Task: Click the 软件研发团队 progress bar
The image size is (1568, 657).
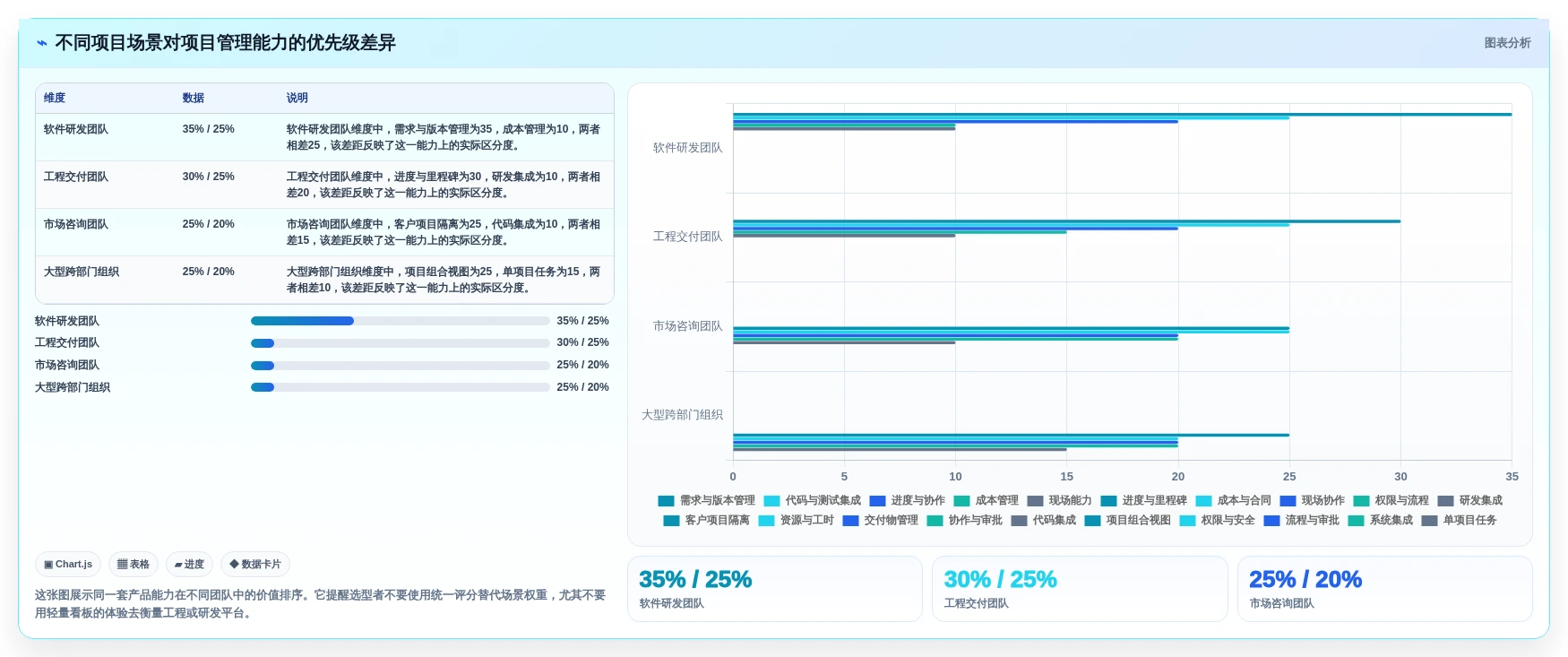Action: pyautogui.click(x=400, y=321)
